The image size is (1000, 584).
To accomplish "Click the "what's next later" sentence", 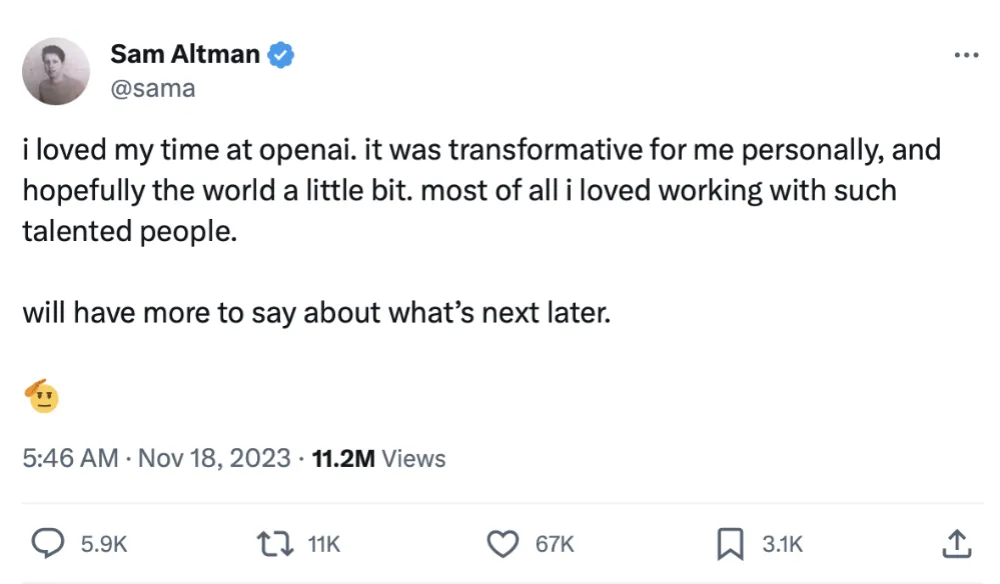I will [x=315, y=314].
